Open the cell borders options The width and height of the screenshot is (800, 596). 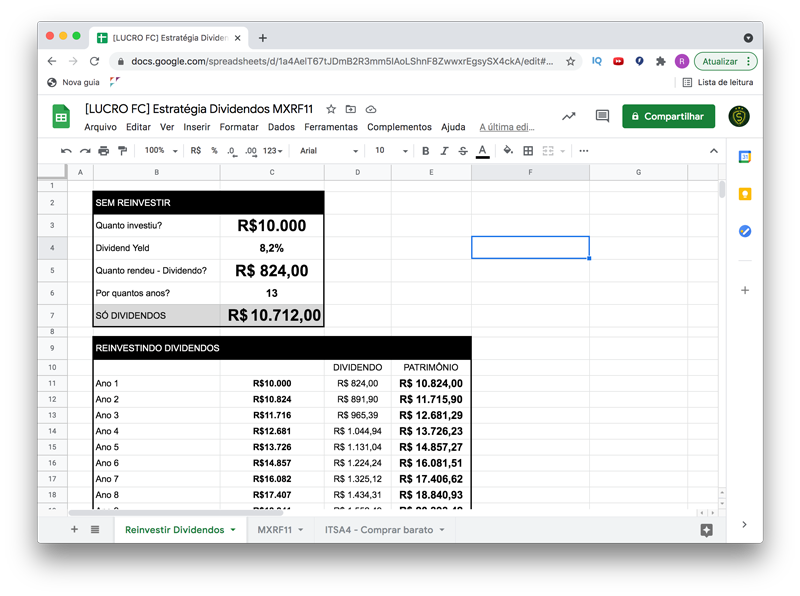pos(528,151)
